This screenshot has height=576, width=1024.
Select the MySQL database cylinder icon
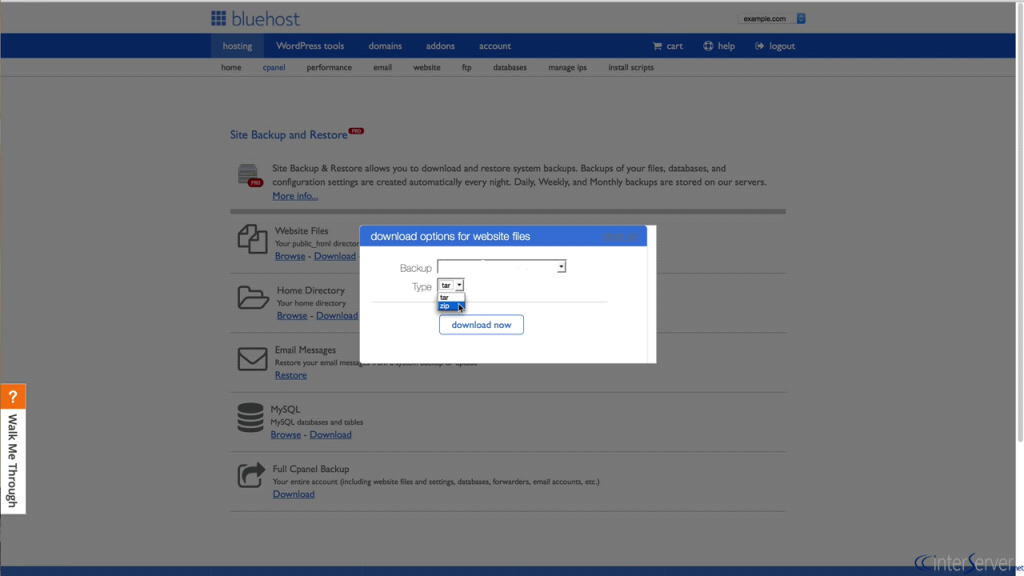point(250,417)
